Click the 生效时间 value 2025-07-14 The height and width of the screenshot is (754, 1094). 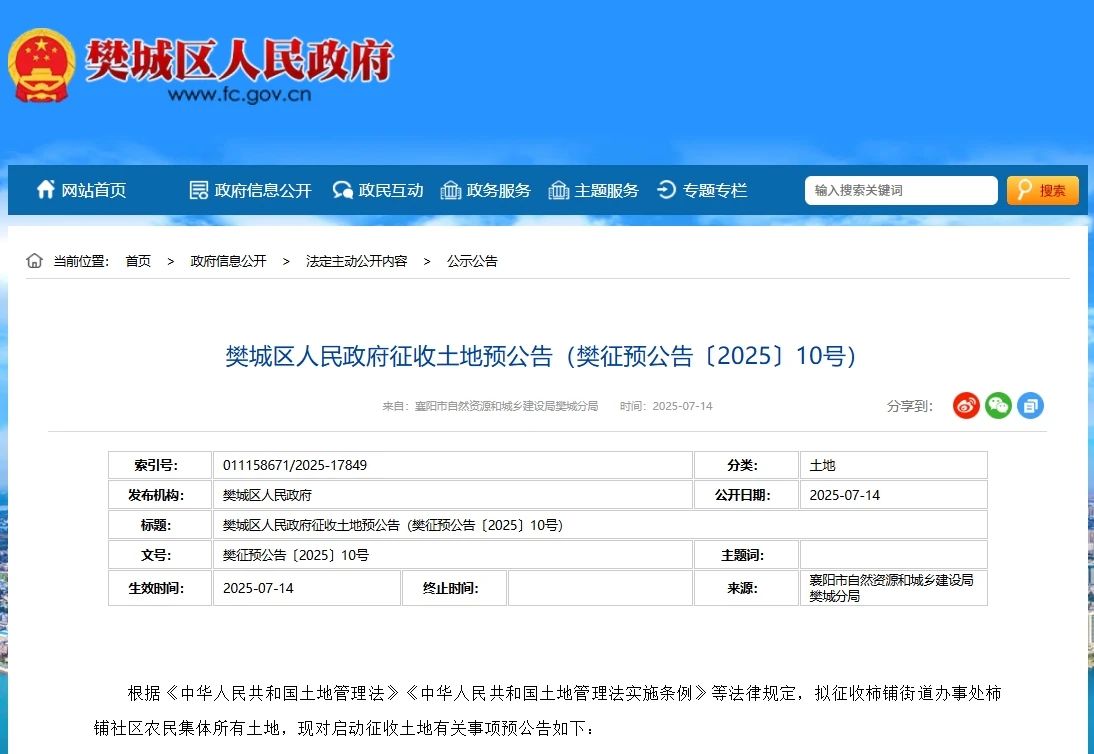258,588
